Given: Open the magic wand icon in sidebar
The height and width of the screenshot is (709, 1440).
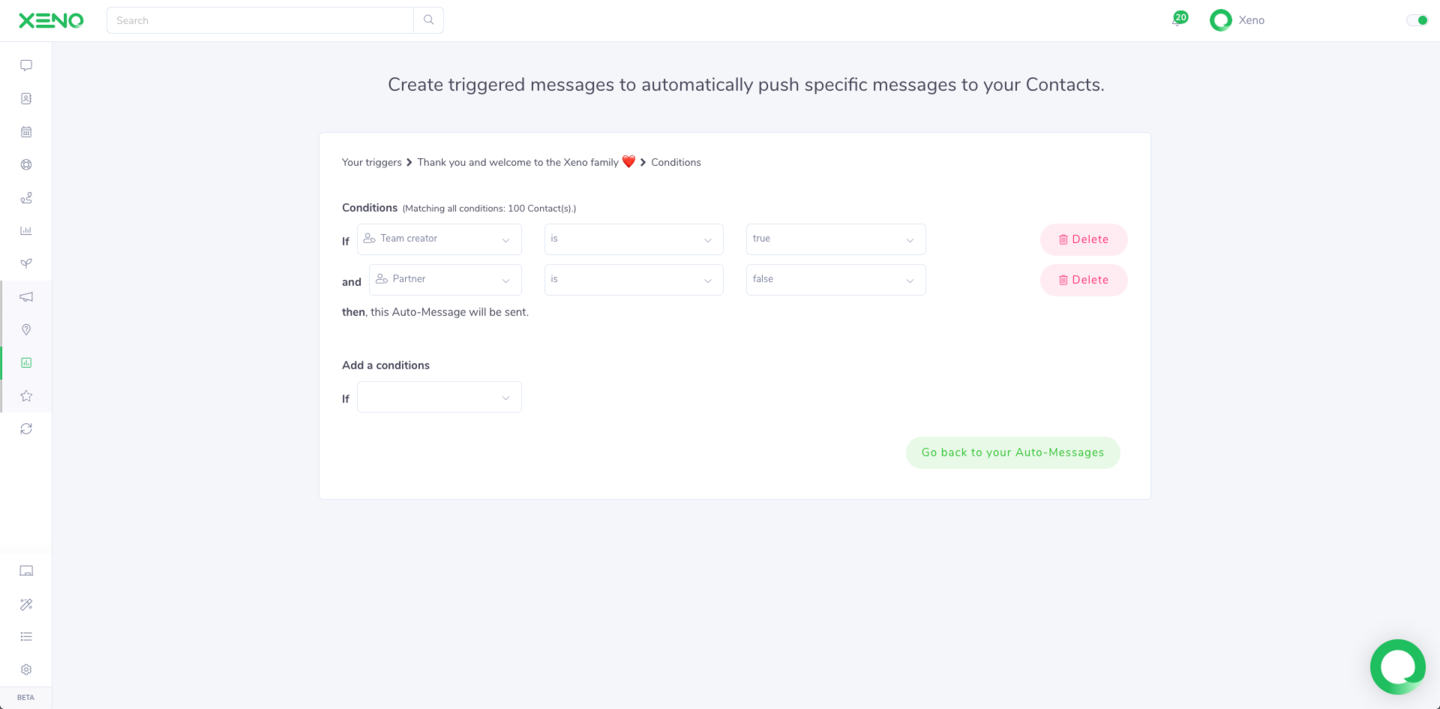Looking at the screenshot, I should click(26, 604).
